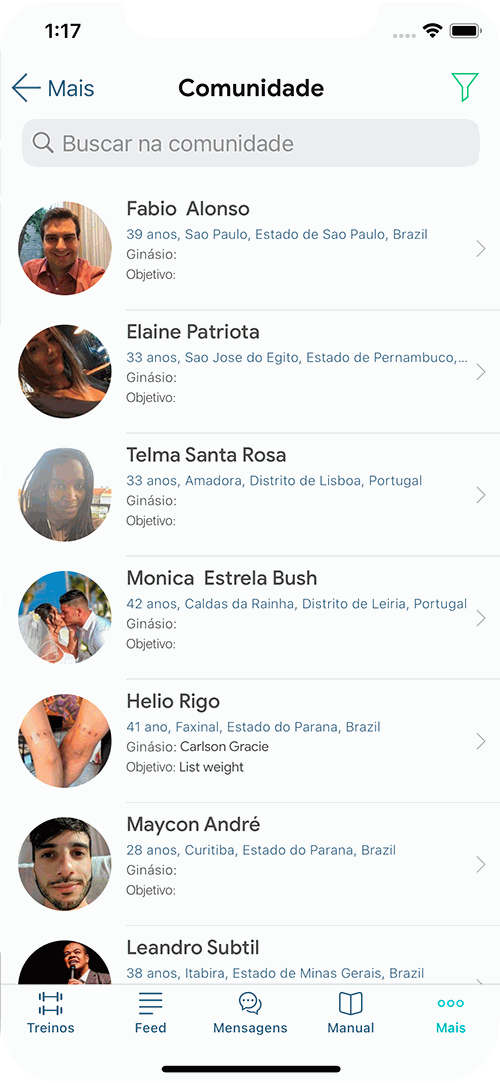Expand Elaine Patriota row chevron
The width and height of the screenshot is (500, 1083).
(481, 372)
